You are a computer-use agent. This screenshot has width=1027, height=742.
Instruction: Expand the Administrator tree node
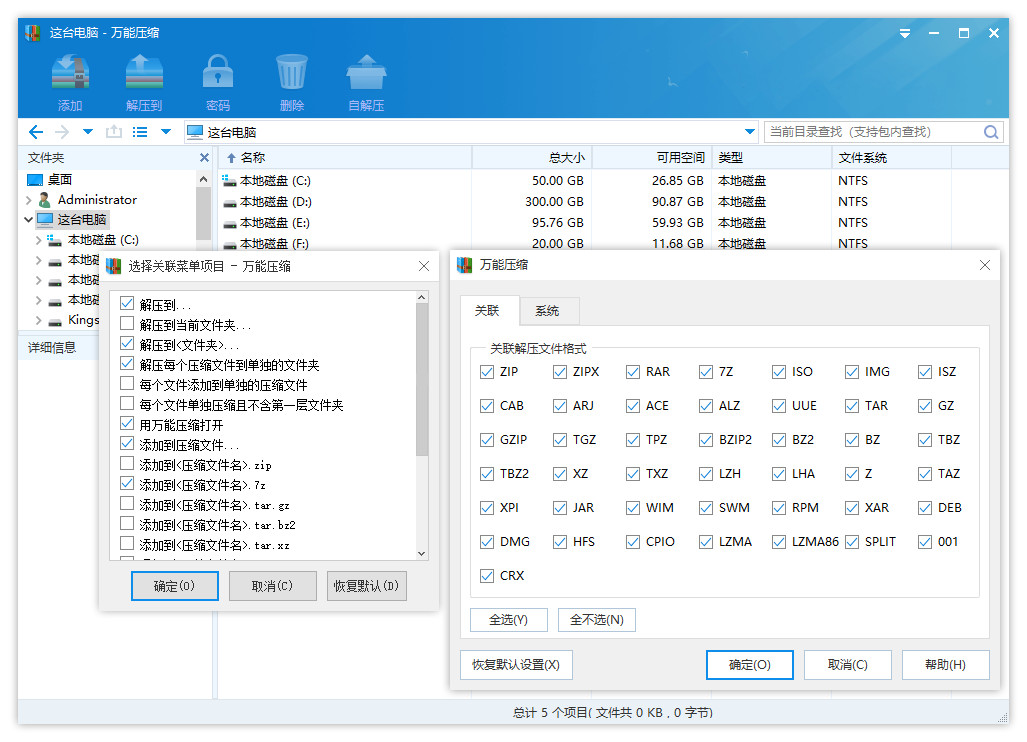[x=28, y=200]
